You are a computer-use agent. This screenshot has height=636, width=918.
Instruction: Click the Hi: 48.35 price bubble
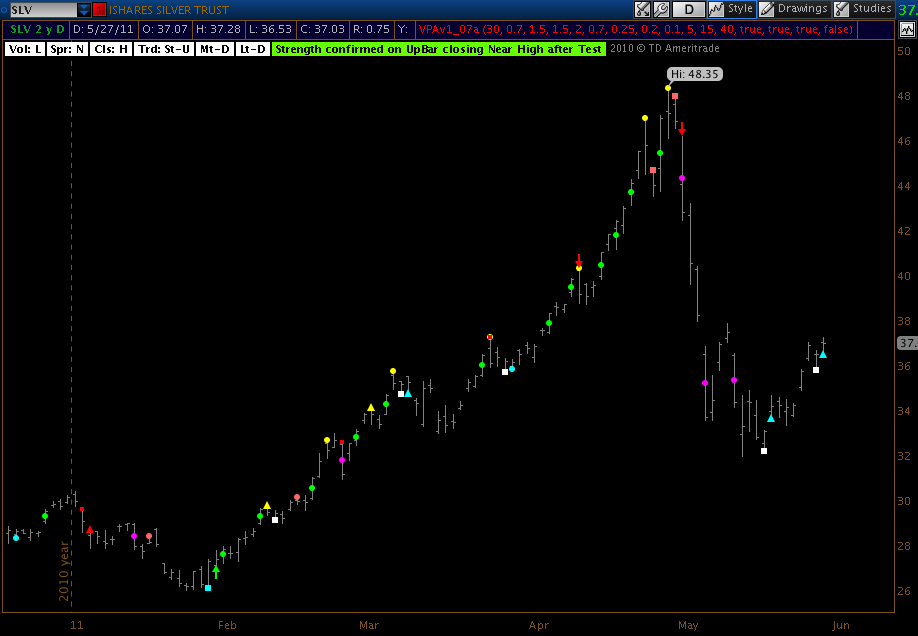tap(695, 74)
